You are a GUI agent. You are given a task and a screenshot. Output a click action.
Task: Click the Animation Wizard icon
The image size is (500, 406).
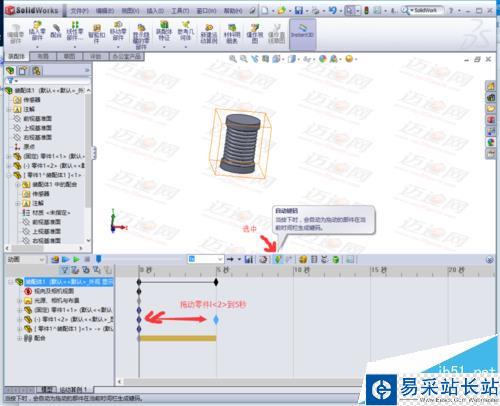(263, 259)
